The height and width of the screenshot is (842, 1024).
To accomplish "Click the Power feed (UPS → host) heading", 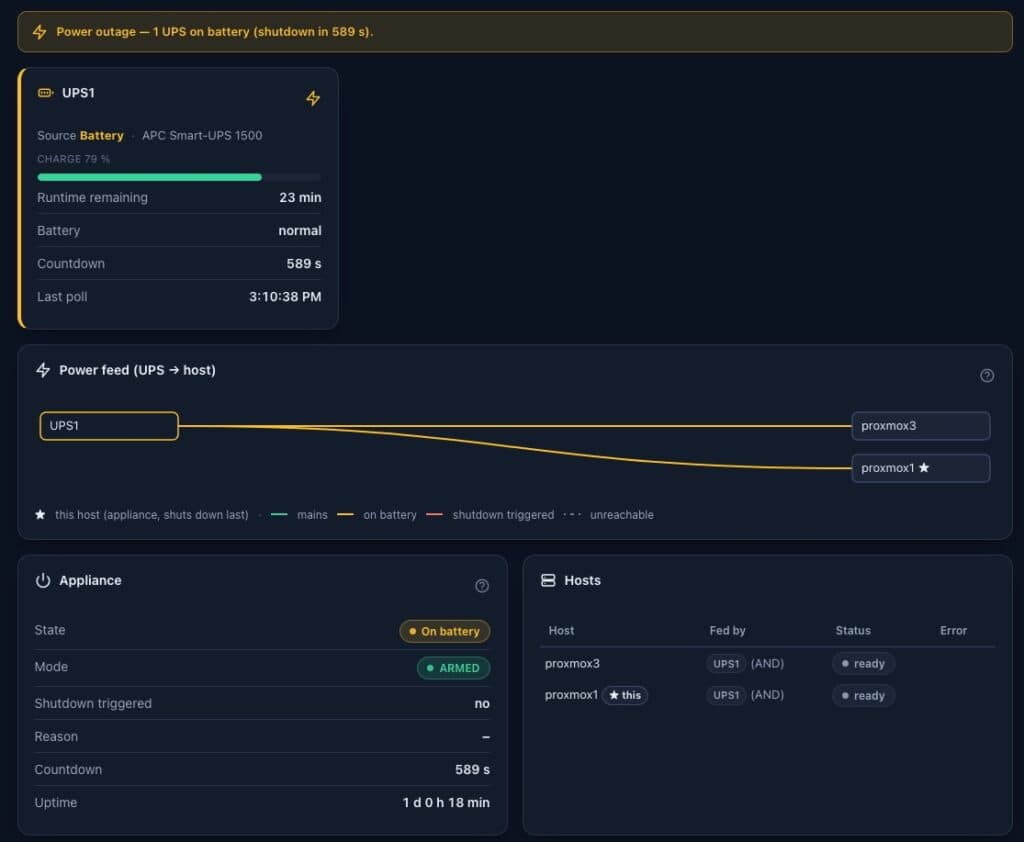I will 137,370.
